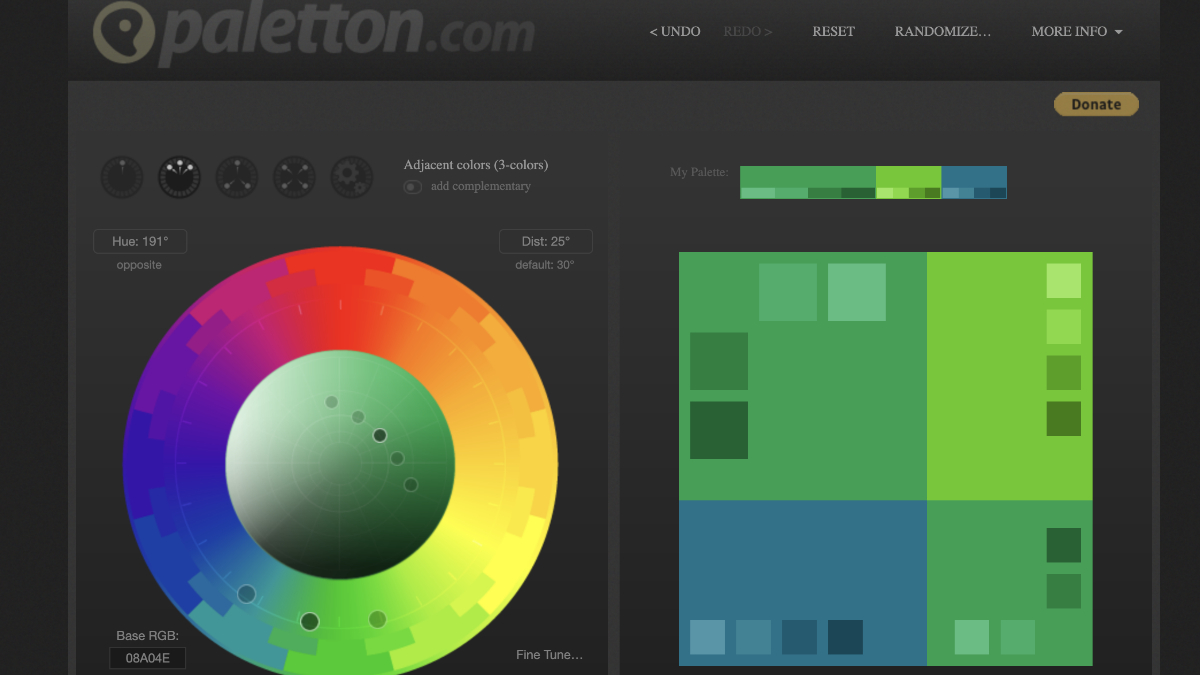Select the monochromatic color scheme icon
The image size is (1200, 675).
(121, 177)
